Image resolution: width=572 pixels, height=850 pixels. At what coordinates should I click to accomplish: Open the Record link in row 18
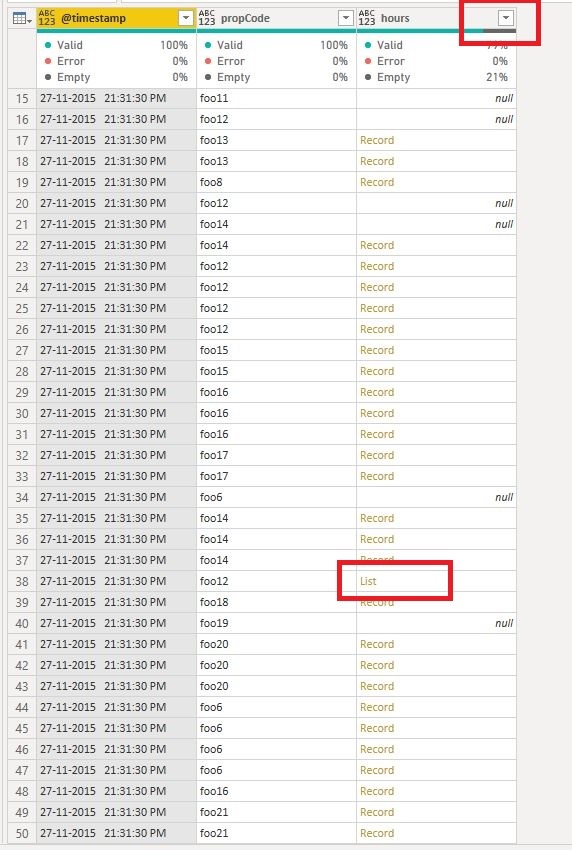tap(377, 161)
